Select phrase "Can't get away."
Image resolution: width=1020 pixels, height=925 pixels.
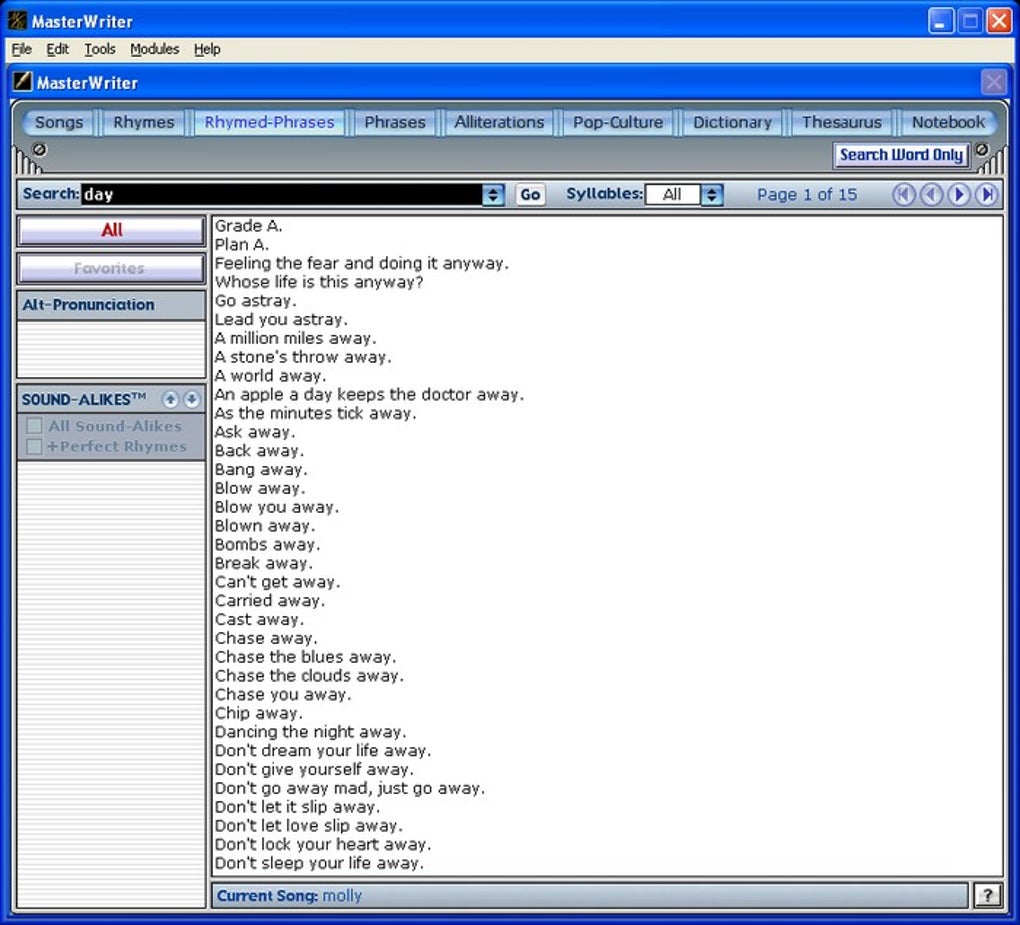tap(277, 582)
